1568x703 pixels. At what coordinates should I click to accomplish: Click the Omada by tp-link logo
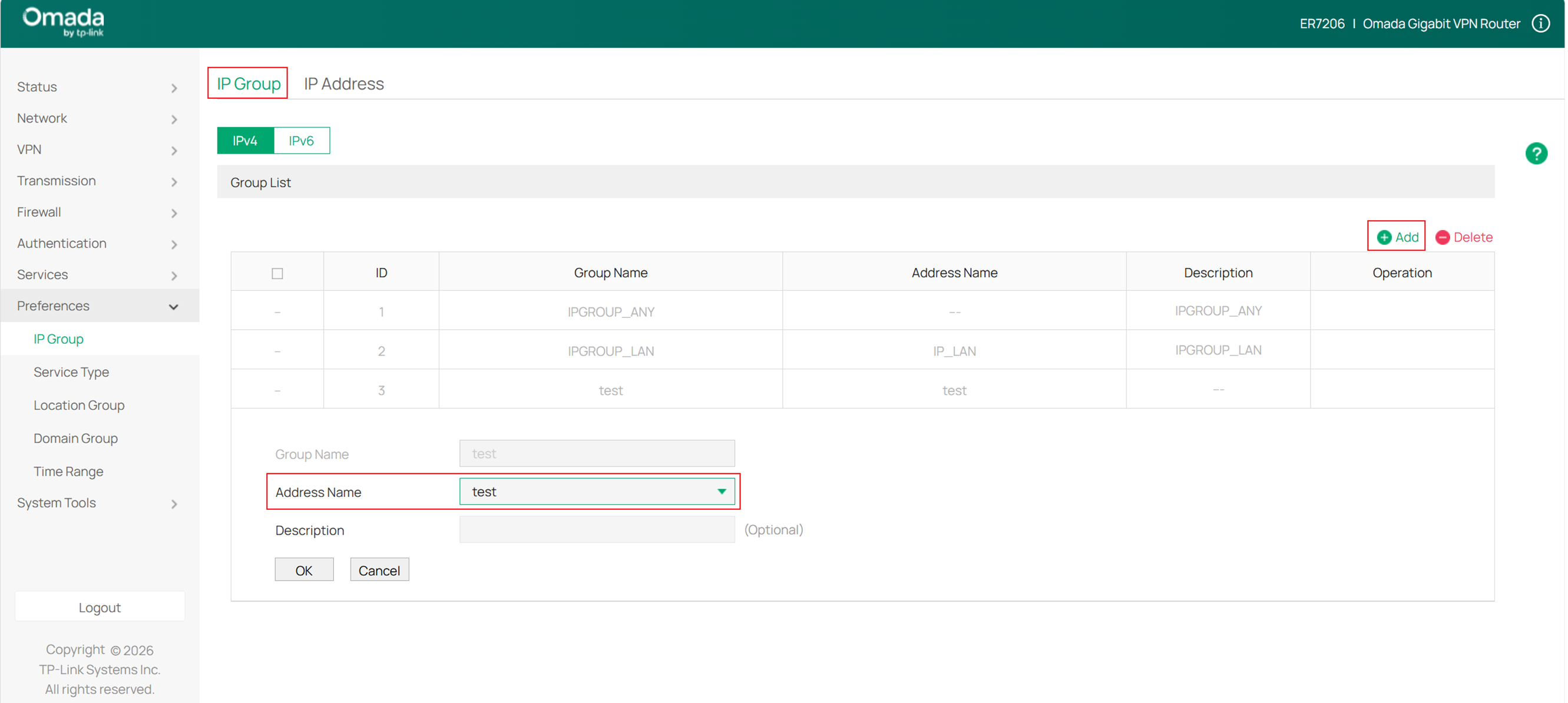(x=61, y=22)
